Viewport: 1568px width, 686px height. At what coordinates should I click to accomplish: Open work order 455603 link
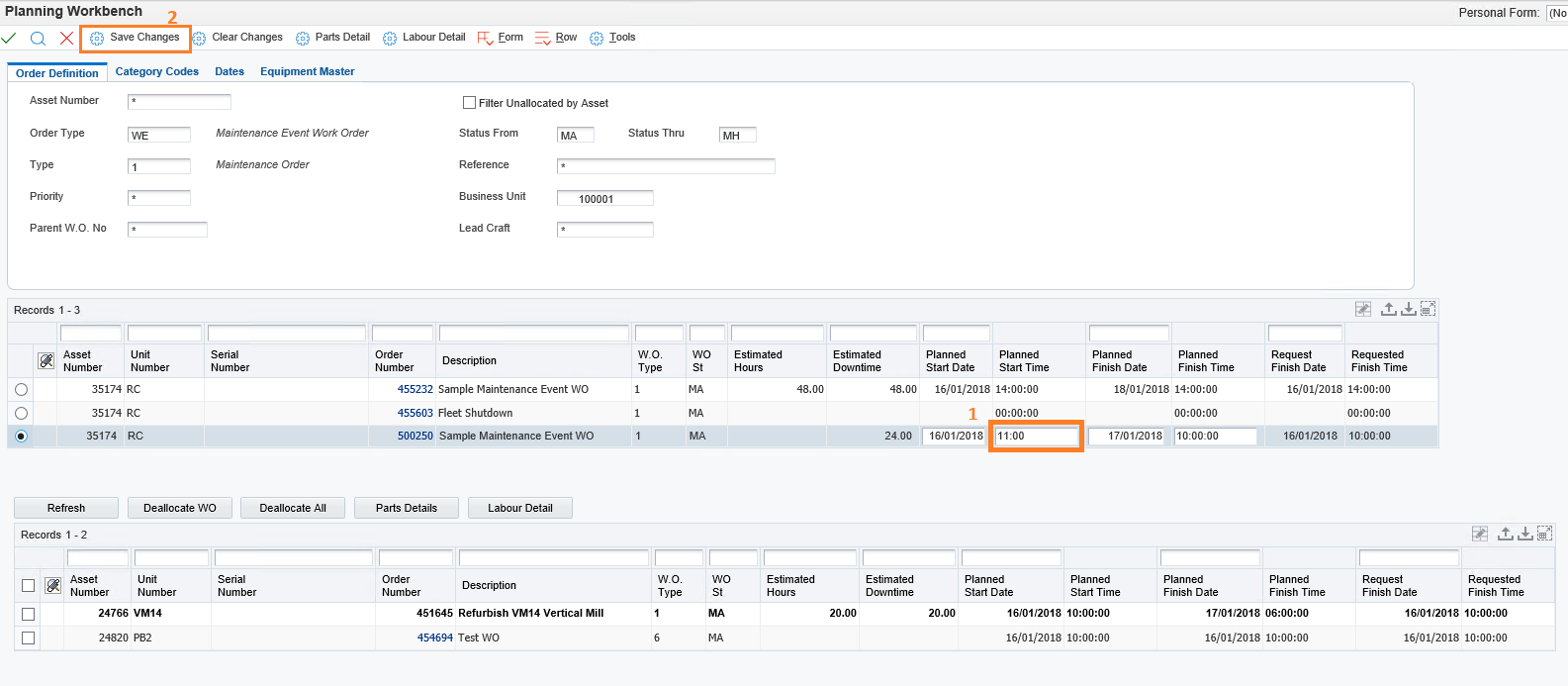pos(415,413)
